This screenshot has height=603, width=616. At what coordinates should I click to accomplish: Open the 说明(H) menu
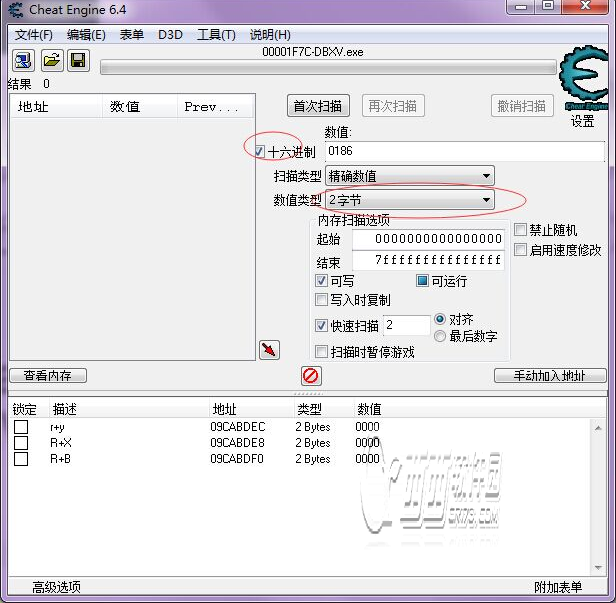tap(270, 35)
